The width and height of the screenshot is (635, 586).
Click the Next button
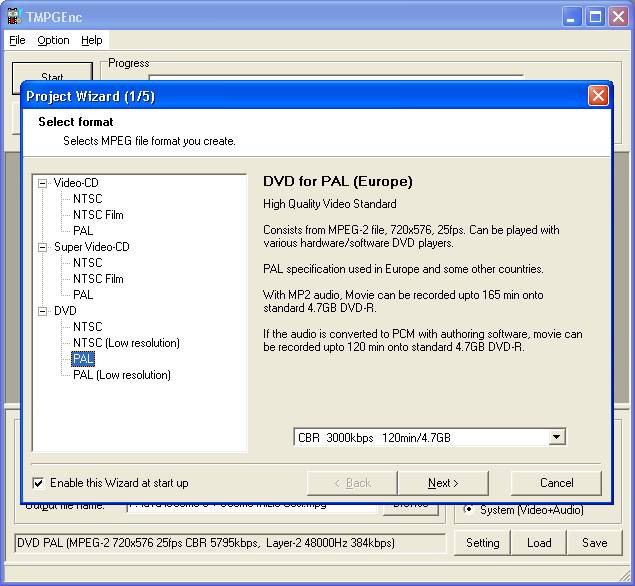(443, 483)
